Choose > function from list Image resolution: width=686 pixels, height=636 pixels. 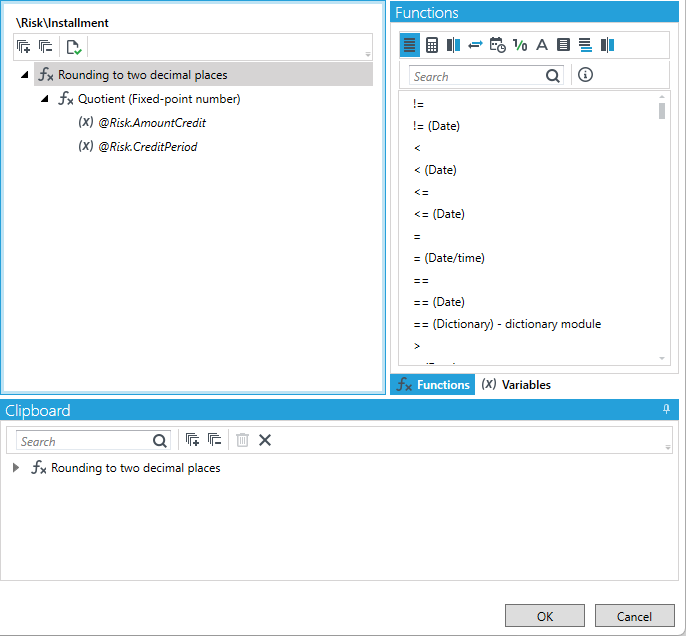(x=417, y=346)
